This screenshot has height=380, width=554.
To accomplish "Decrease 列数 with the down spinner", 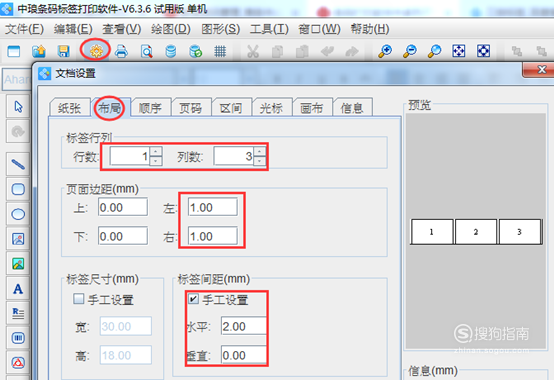I will click(260, 161).
